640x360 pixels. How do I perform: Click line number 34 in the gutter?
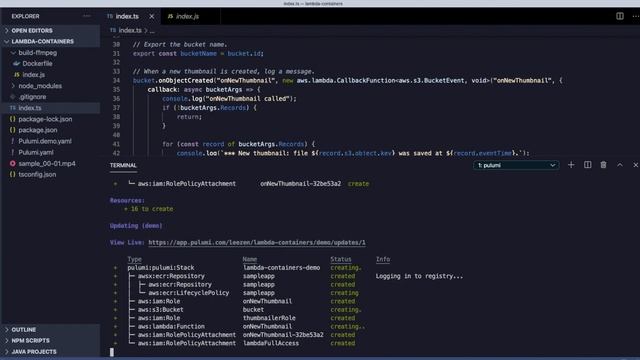pyautogui.click(x=116, y=80)
